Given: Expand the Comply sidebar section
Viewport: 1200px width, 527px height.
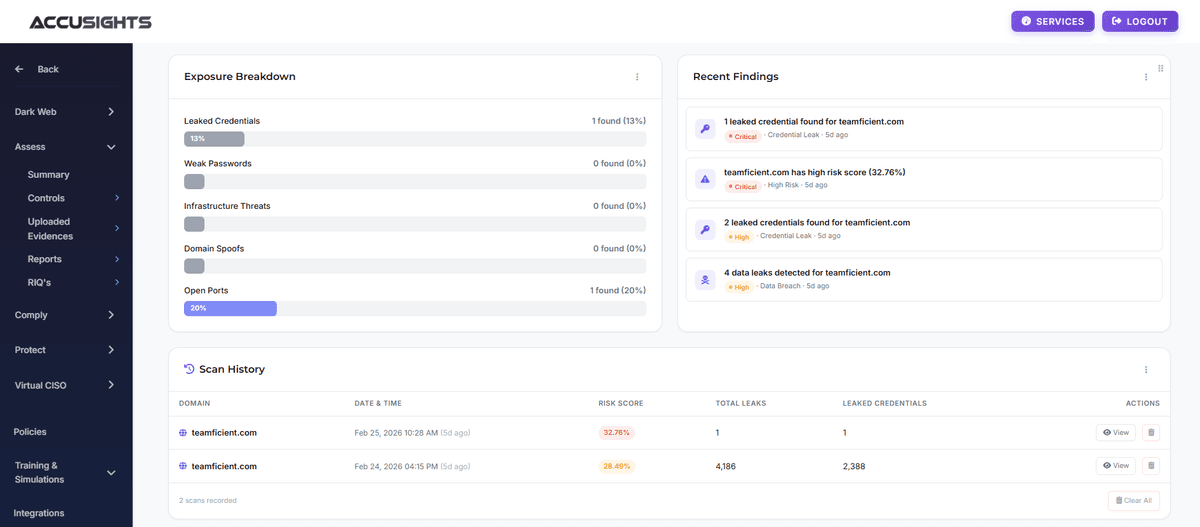Looking at the screenshot, I should [x=111, y=315].
